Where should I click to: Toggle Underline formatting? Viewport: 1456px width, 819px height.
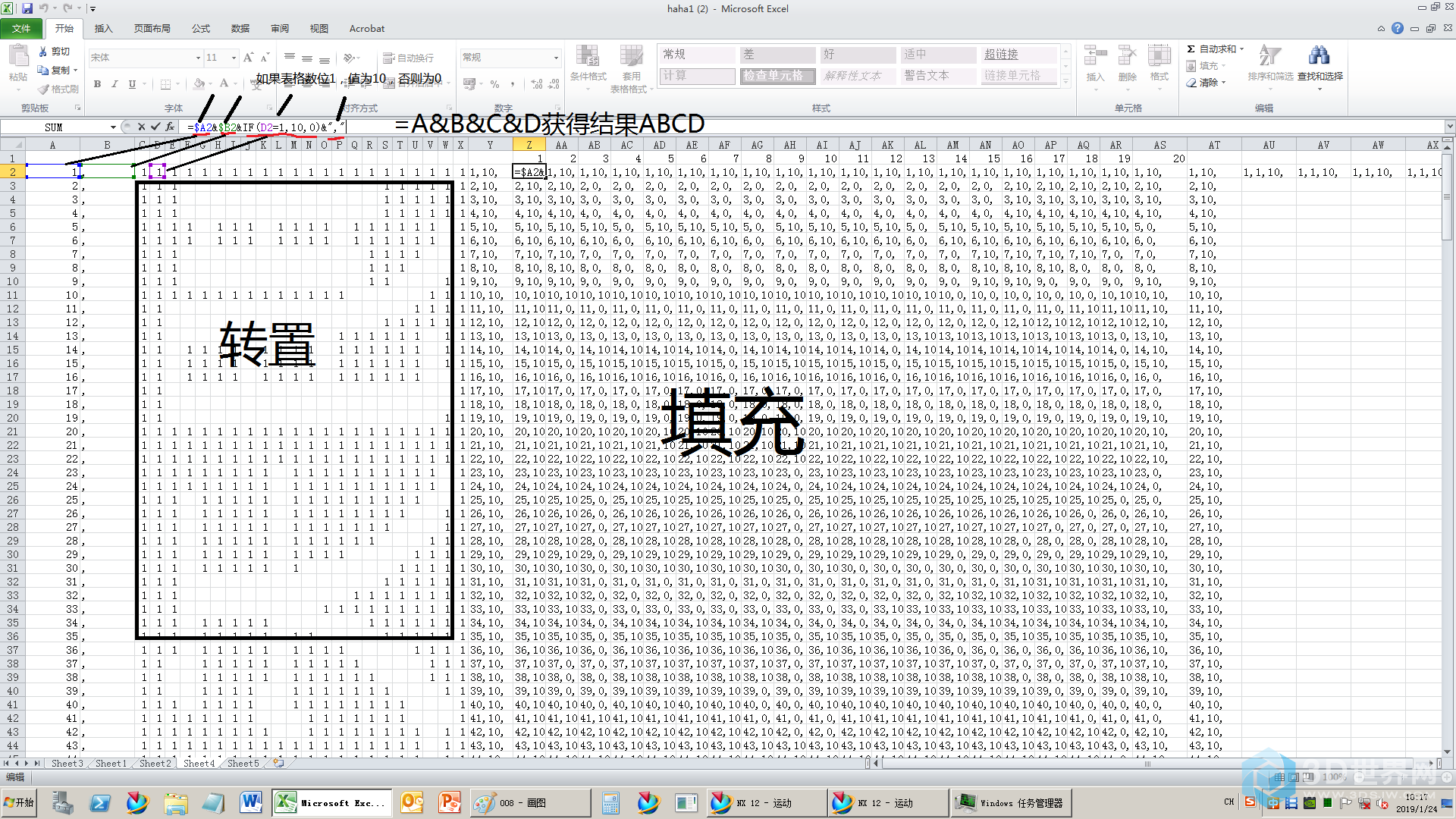pyautogui.click(x=132, y=84)
